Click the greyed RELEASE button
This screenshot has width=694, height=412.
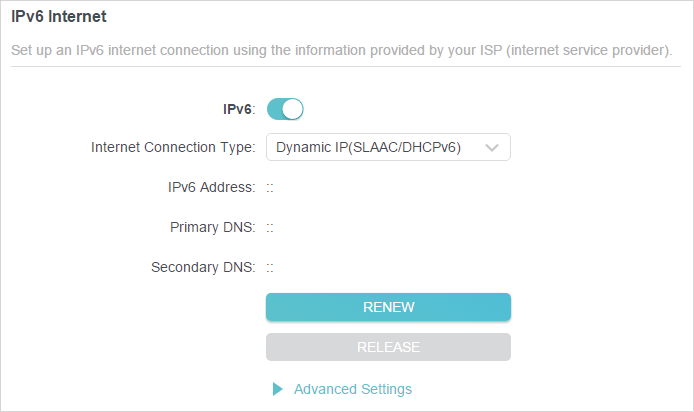(388, 347)
